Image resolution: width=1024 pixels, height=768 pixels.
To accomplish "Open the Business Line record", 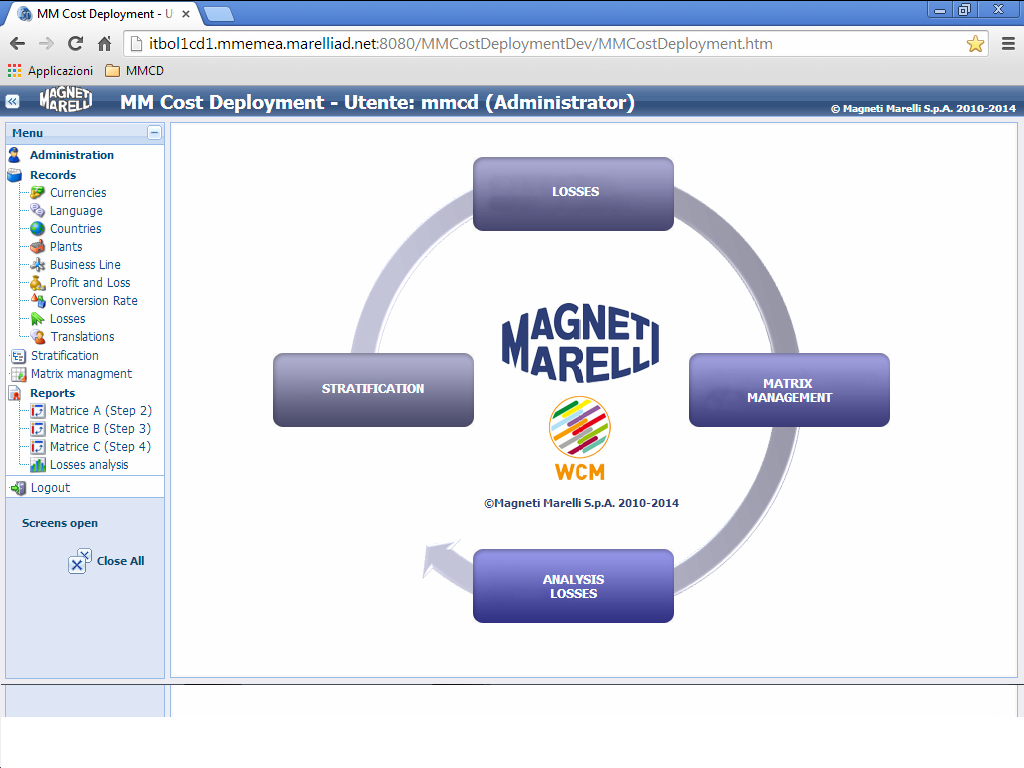I will click(85, 264).
